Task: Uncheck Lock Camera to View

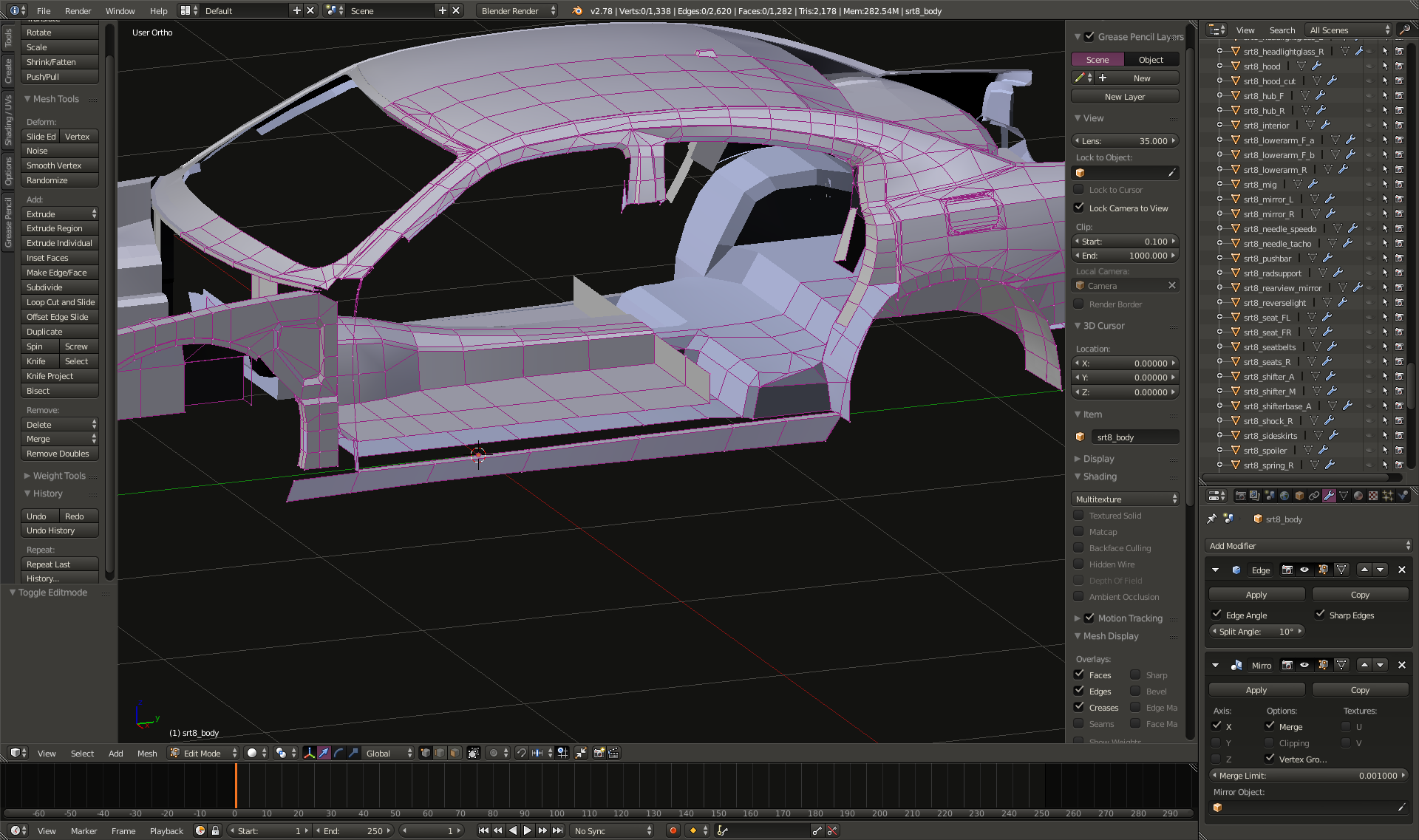Action: (1079, 208)
